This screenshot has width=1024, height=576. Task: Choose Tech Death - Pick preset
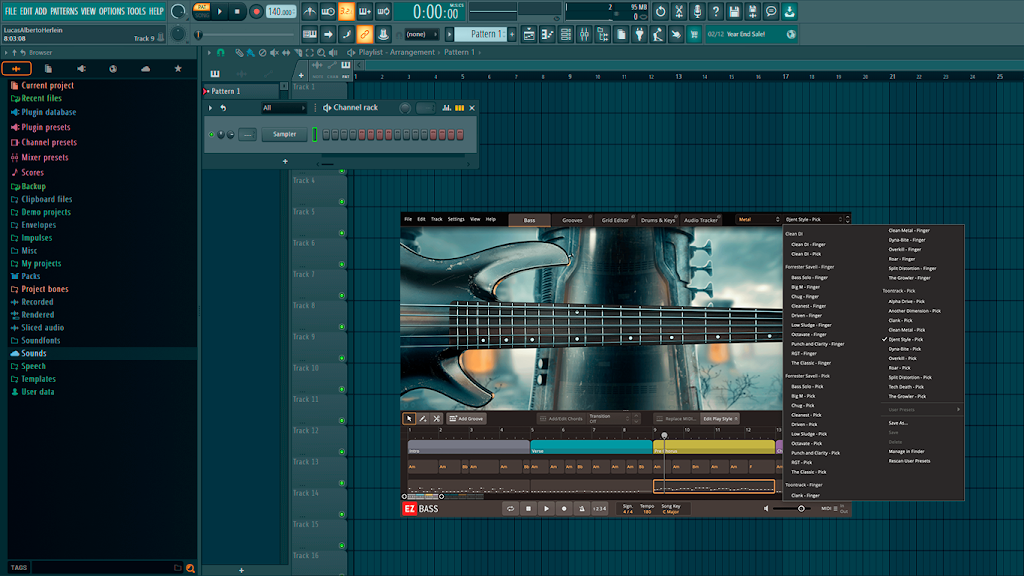point(906,387)
